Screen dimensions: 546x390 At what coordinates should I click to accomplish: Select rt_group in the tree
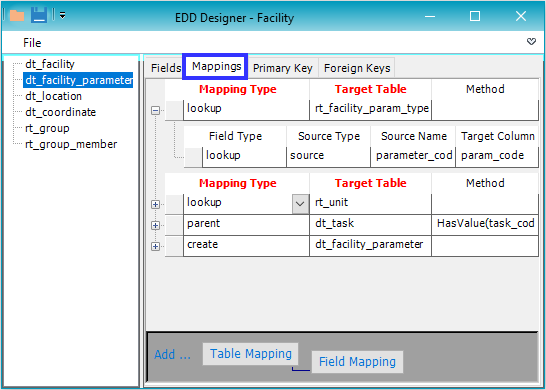click(47, 128)
